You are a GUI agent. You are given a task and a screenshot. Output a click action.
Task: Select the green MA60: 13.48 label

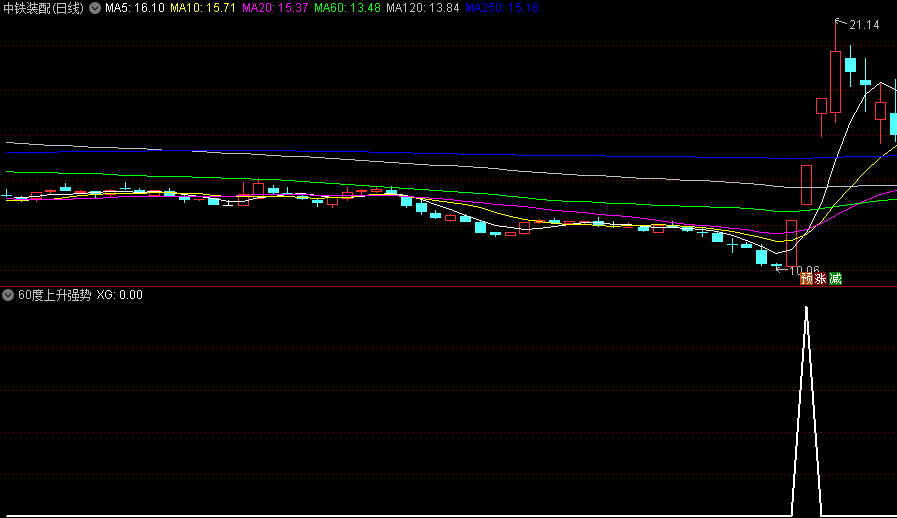click(347, 8)
